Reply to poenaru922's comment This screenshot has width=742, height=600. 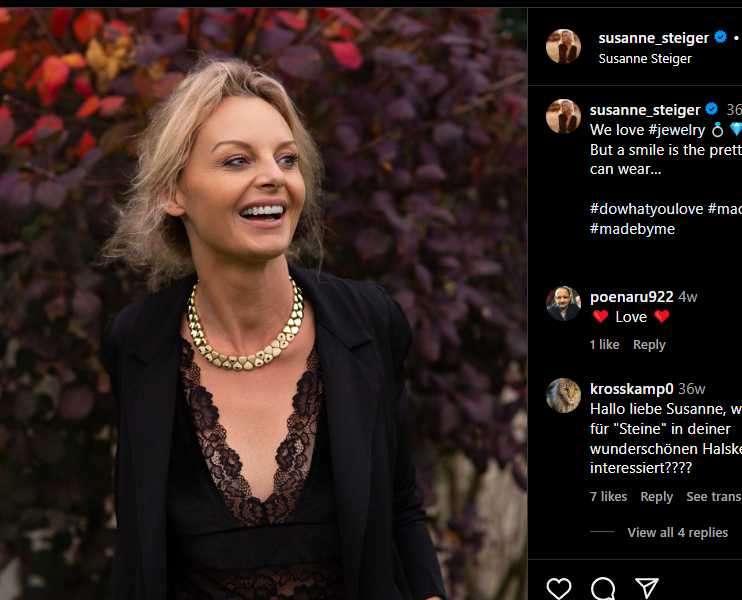[x=649, y=344]
